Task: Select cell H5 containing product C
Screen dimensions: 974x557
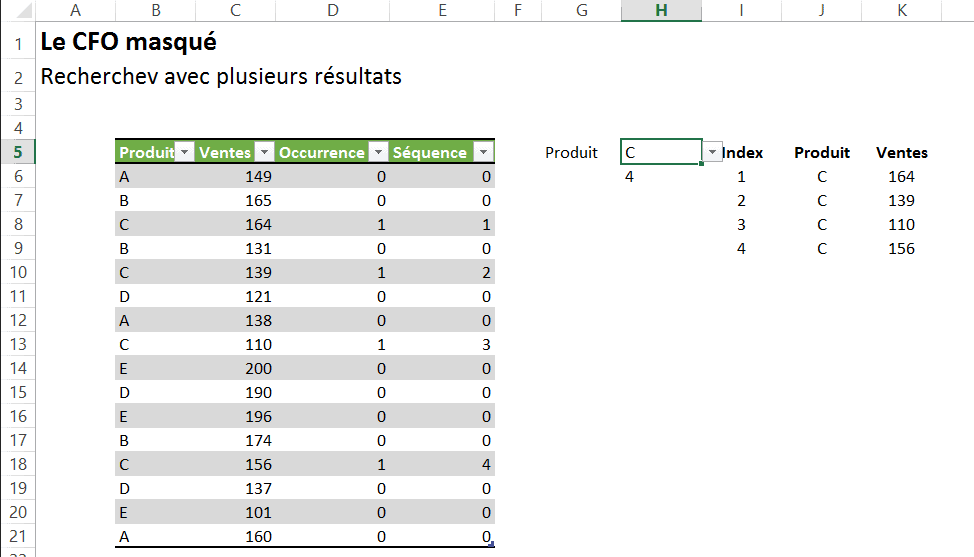Action: click(658, 152)
